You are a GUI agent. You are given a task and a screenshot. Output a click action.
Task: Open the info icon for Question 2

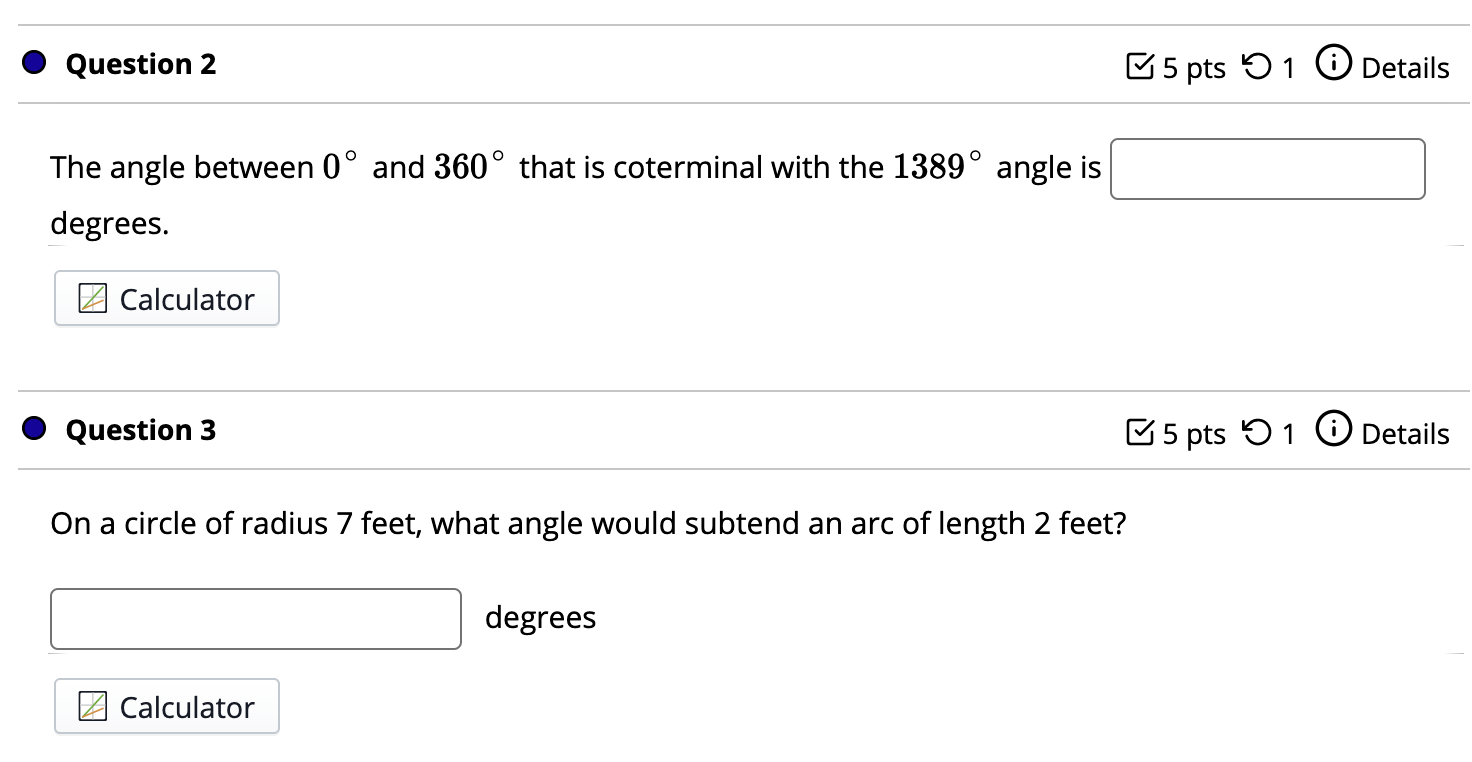click(x=1332, y=65)
